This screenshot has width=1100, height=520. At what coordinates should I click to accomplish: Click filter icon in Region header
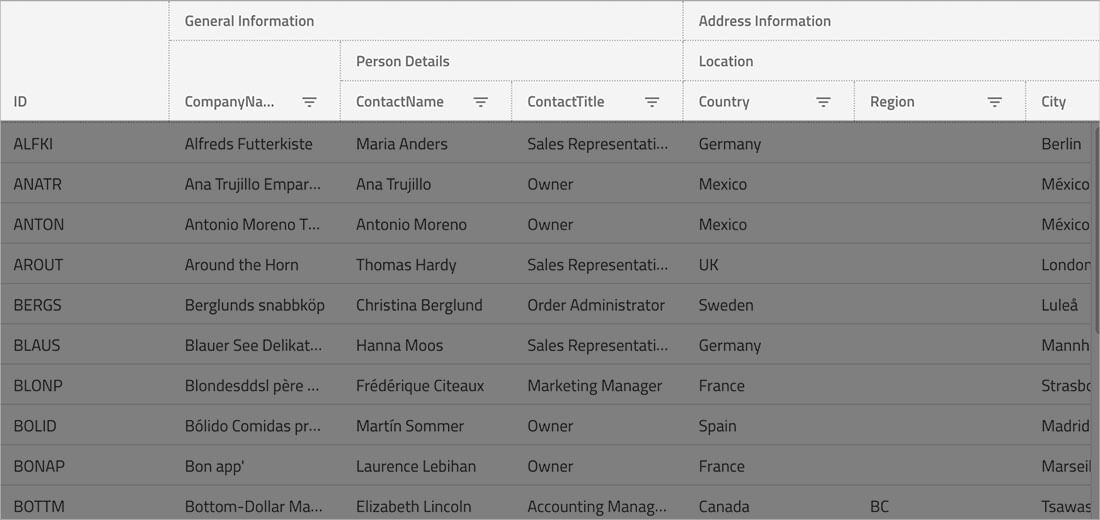coord(995,102)
